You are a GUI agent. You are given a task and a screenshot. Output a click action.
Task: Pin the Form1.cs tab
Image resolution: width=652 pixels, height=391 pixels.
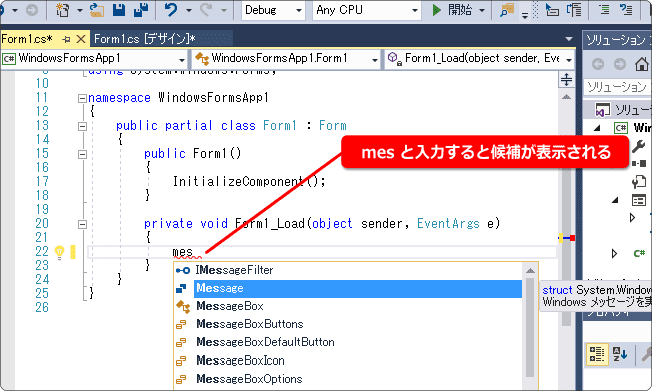click(67, 40)
